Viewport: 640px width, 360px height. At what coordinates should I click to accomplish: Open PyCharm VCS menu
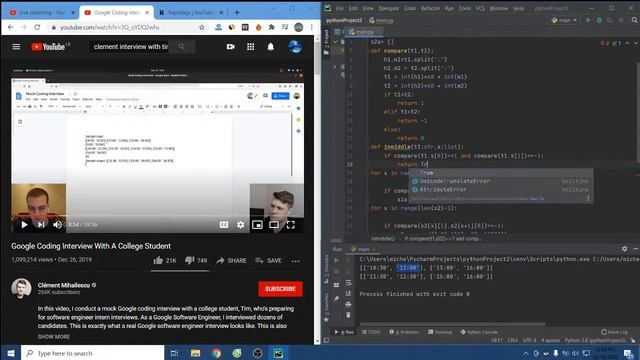click(480, 8)
